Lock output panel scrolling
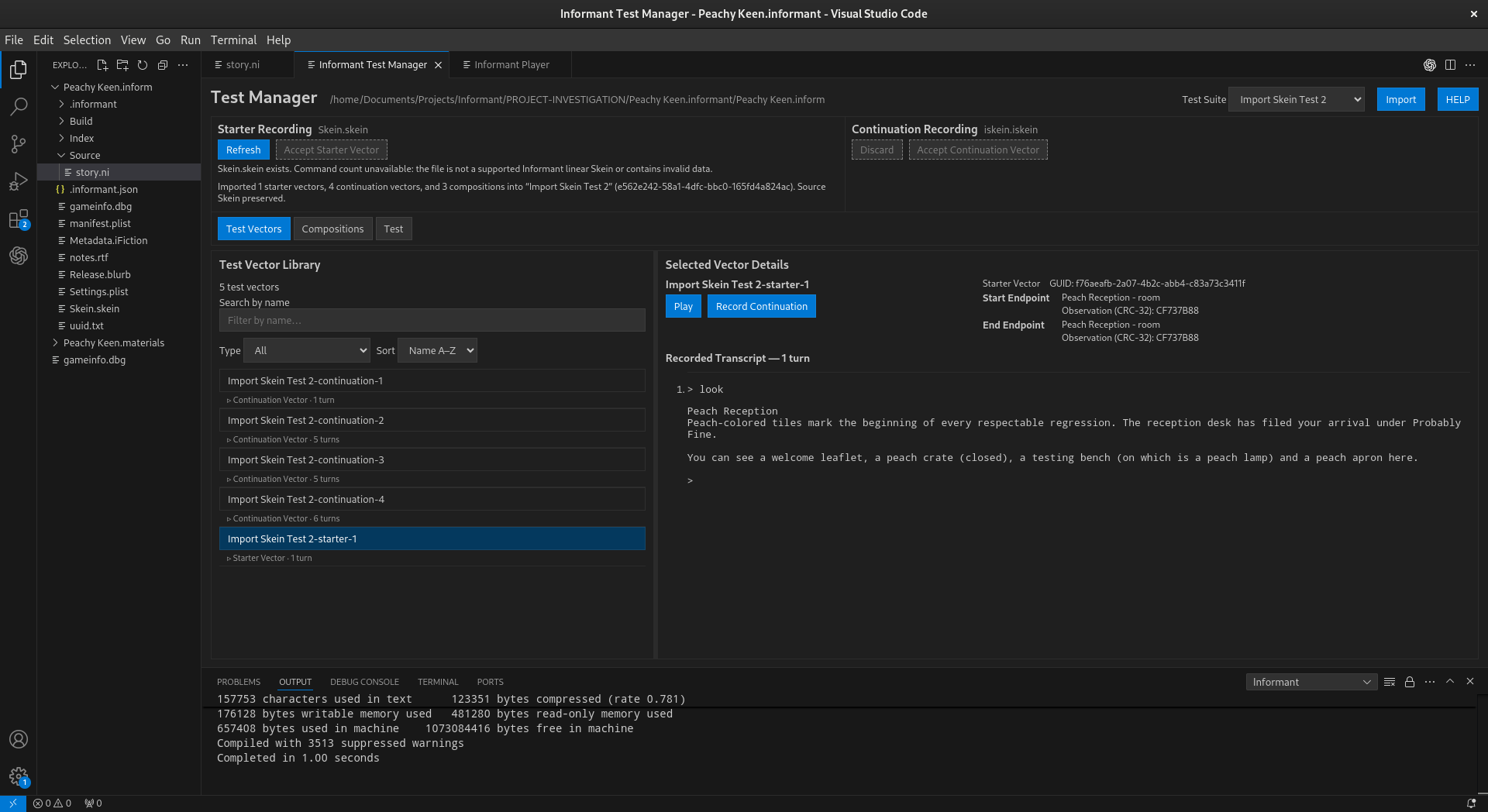The image size is (1488, 812). [x=1410, y=682]
